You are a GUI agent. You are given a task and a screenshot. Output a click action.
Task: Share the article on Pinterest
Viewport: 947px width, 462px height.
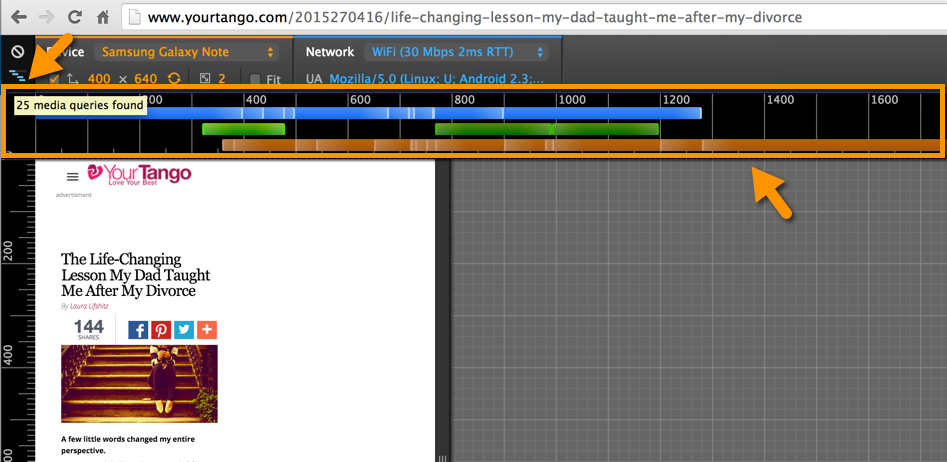pyautogui.click(x=161, y=330)
